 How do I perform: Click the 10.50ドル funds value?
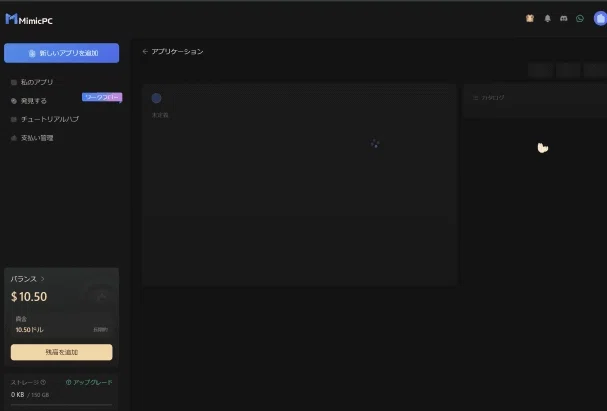click(x=29, y=330)
